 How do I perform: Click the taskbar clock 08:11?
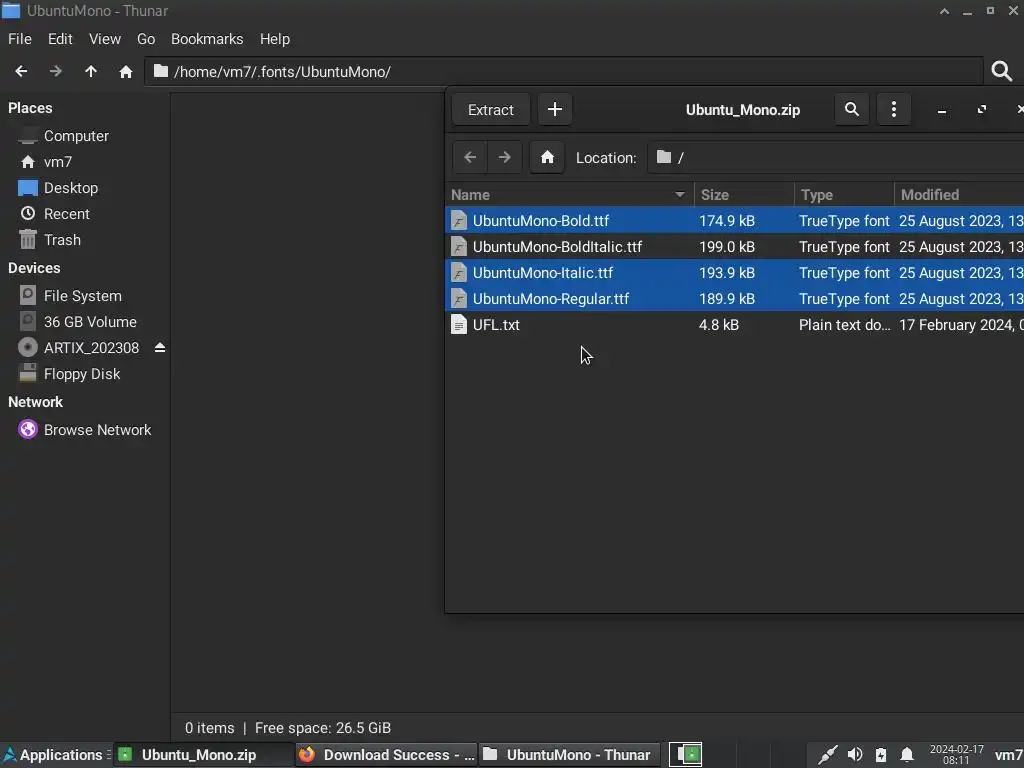[956, 755]
